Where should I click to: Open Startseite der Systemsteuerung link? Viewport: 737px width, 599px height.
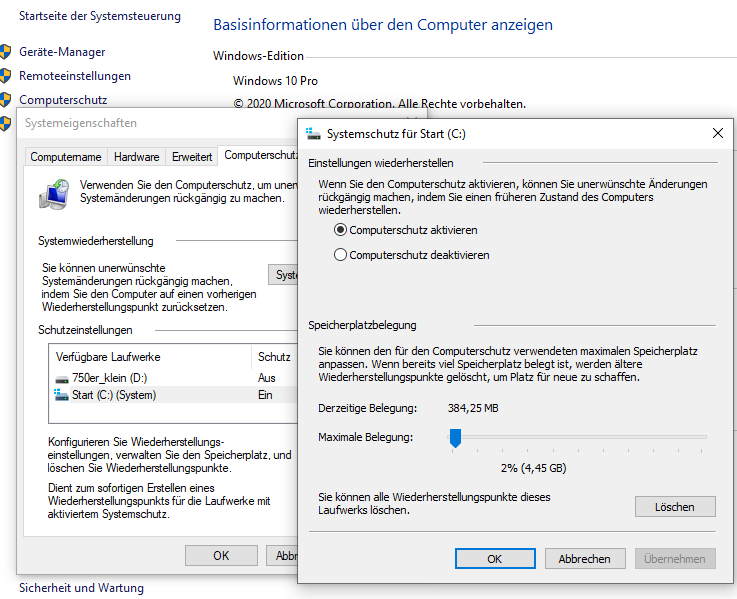[100, 16]
